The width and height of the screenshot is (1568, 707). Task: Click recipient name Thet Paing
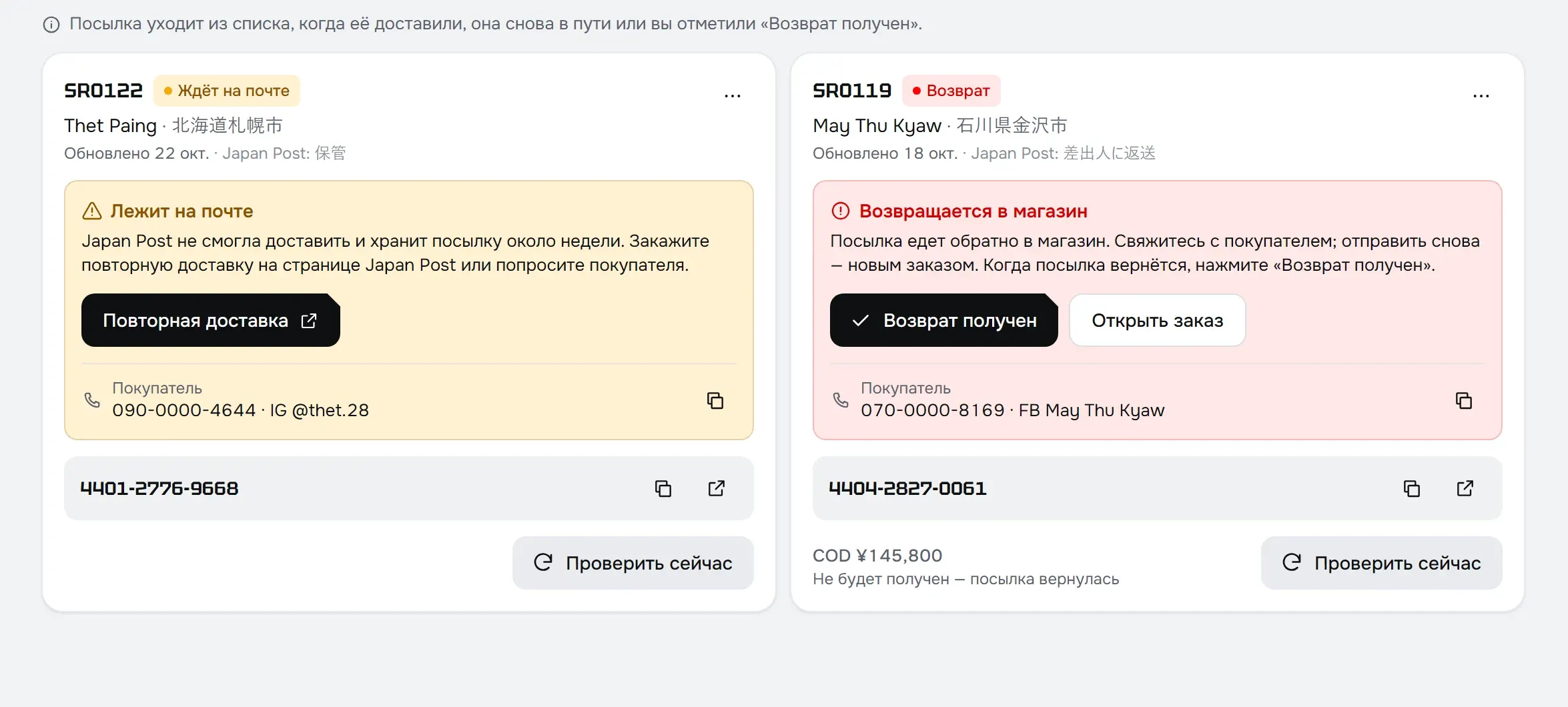point(110,125)
